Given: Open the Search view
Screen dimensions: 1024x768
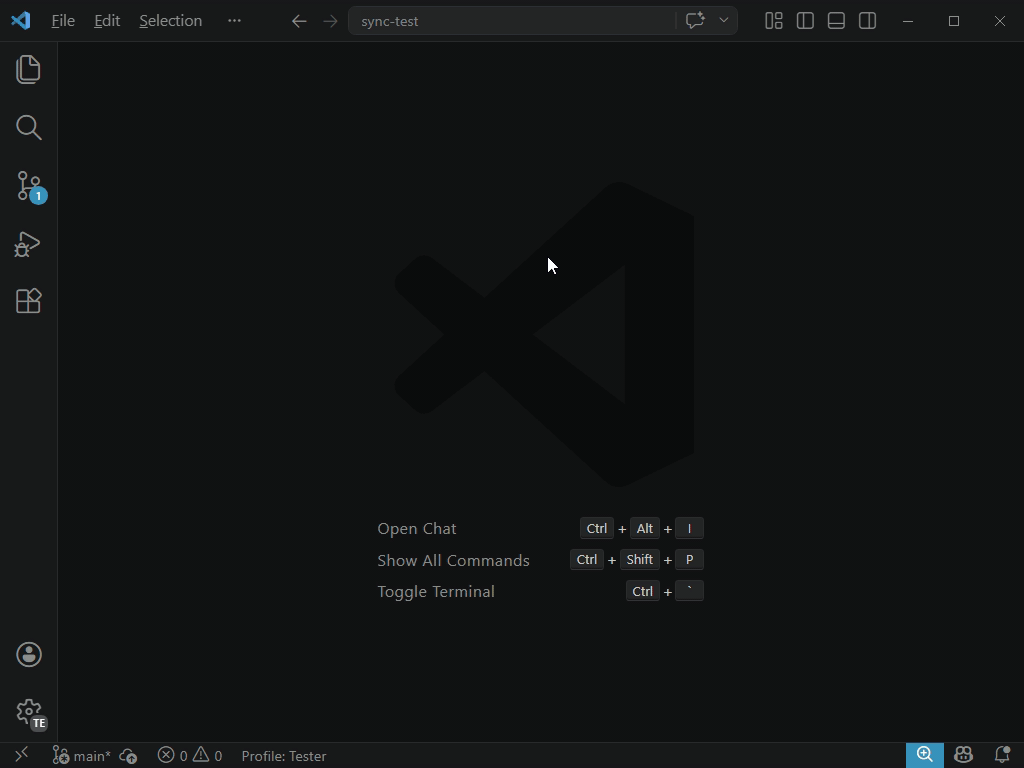Looking at the screenshot, I should pos(28,127).
